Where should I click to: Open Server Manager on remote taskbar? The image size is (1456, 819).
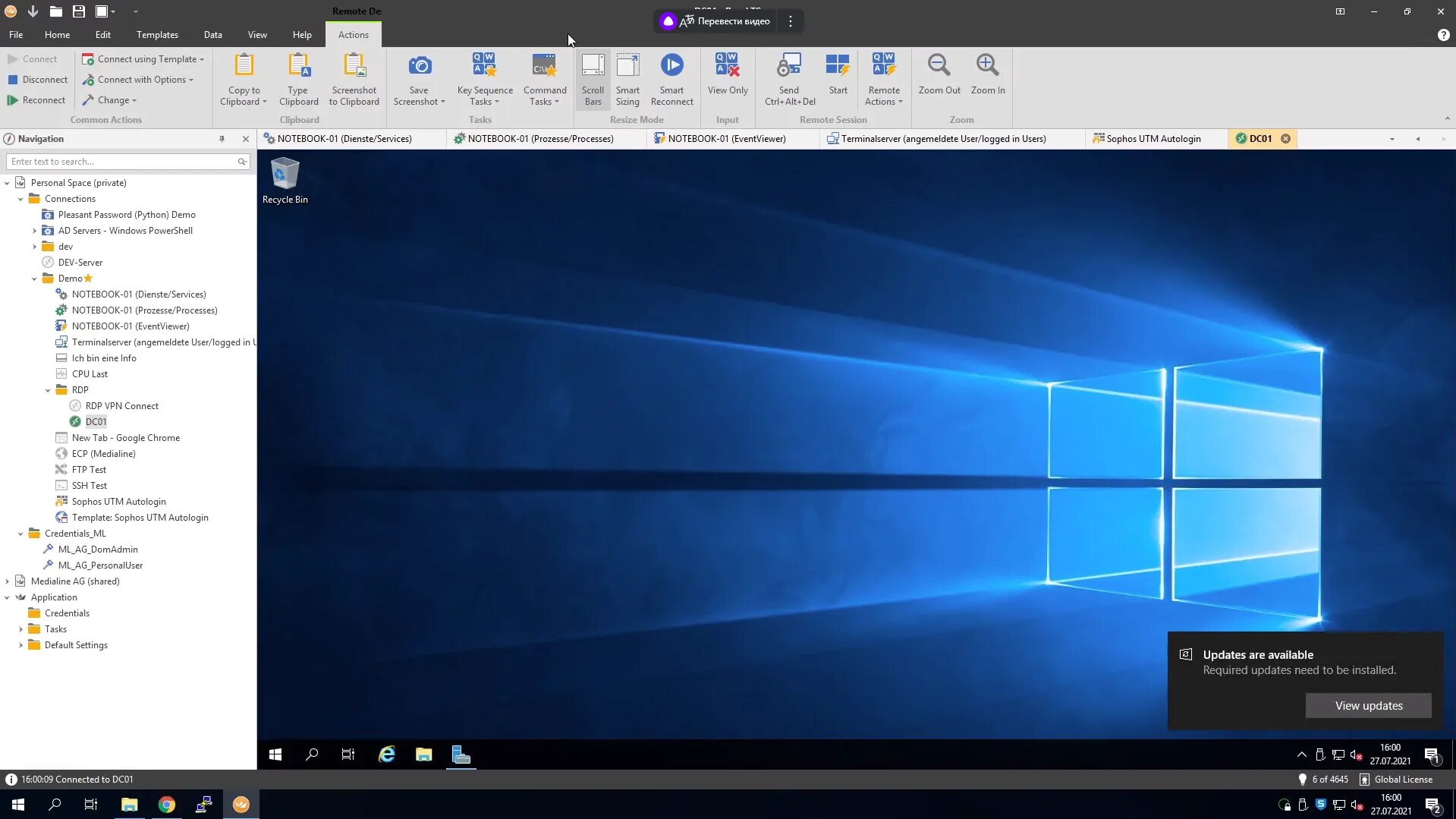point(461,754)
